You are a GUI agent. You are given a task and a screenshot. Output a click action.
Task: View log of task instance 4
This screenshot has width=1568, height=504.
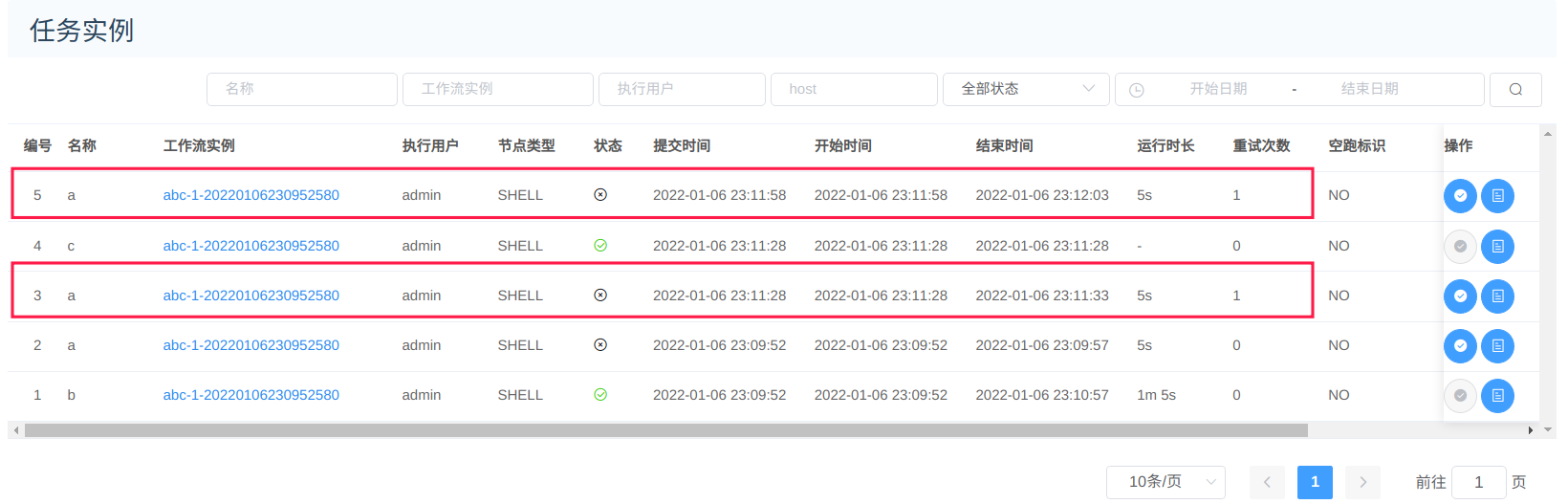1497,247
